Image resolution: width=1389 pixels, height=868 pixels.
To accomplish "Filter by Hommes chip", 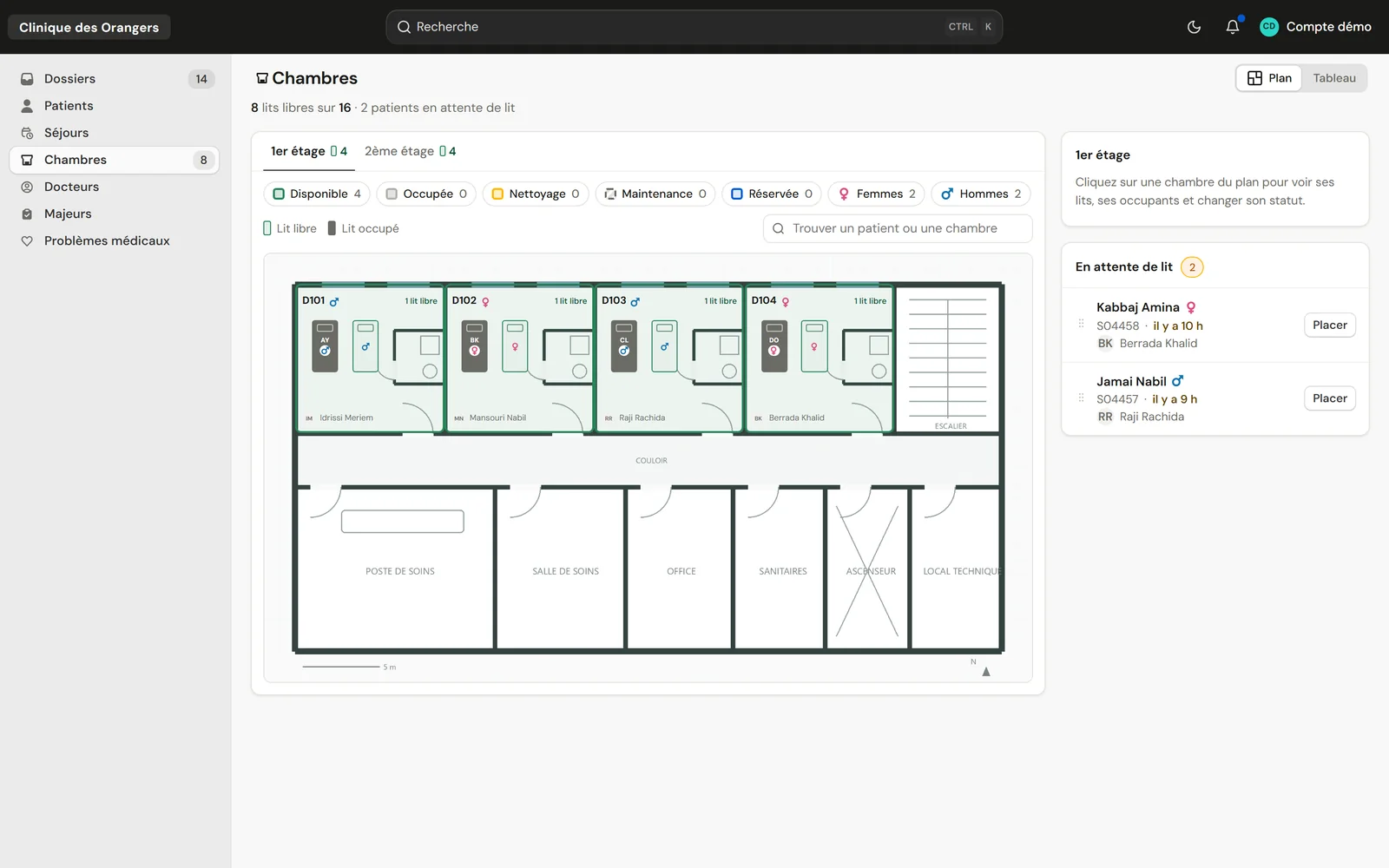I will (981, 194).
